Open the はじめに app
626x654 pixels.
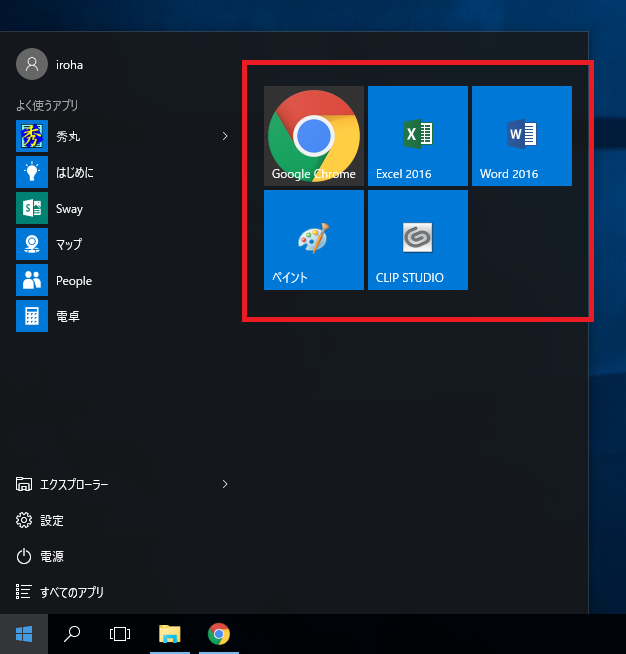click(74, 172)
